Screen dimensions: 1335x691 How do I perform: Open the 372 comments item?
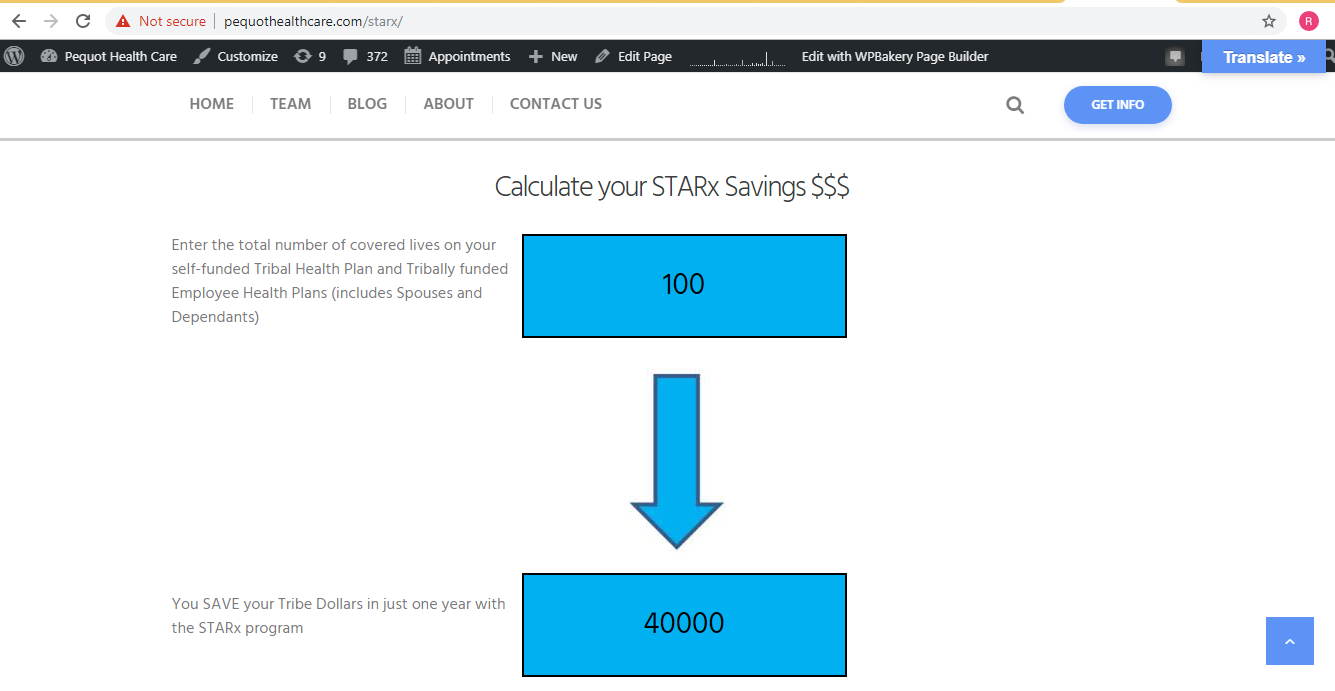tap(365, 56)
